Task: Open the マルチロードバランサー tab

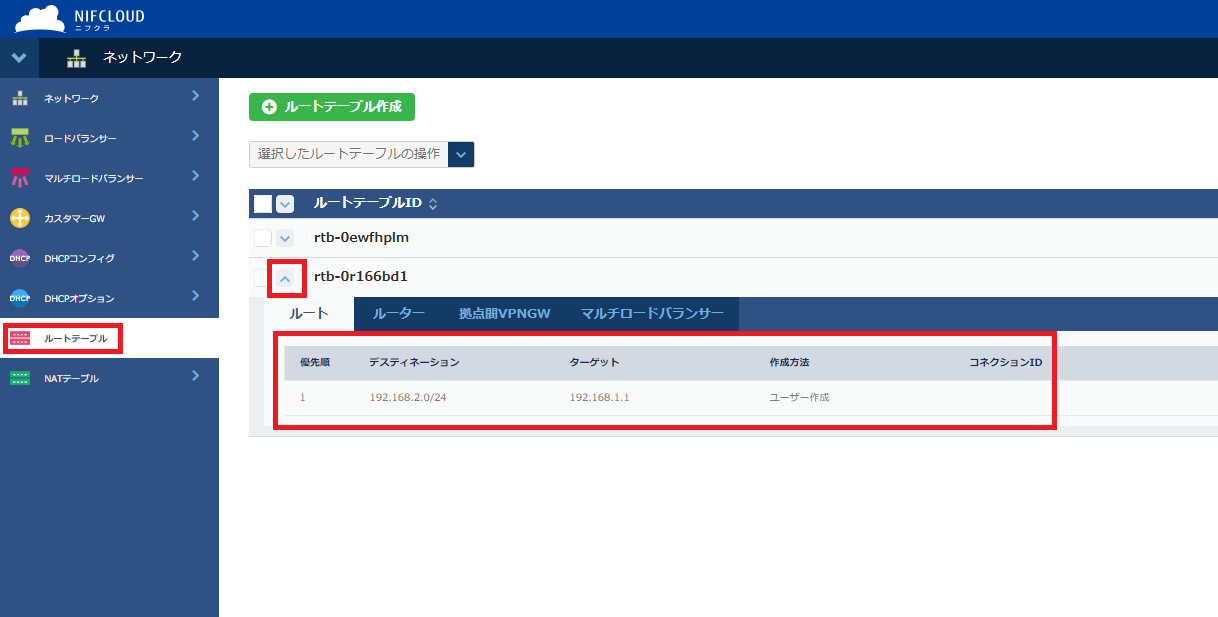Action: [x=652, y=314]
